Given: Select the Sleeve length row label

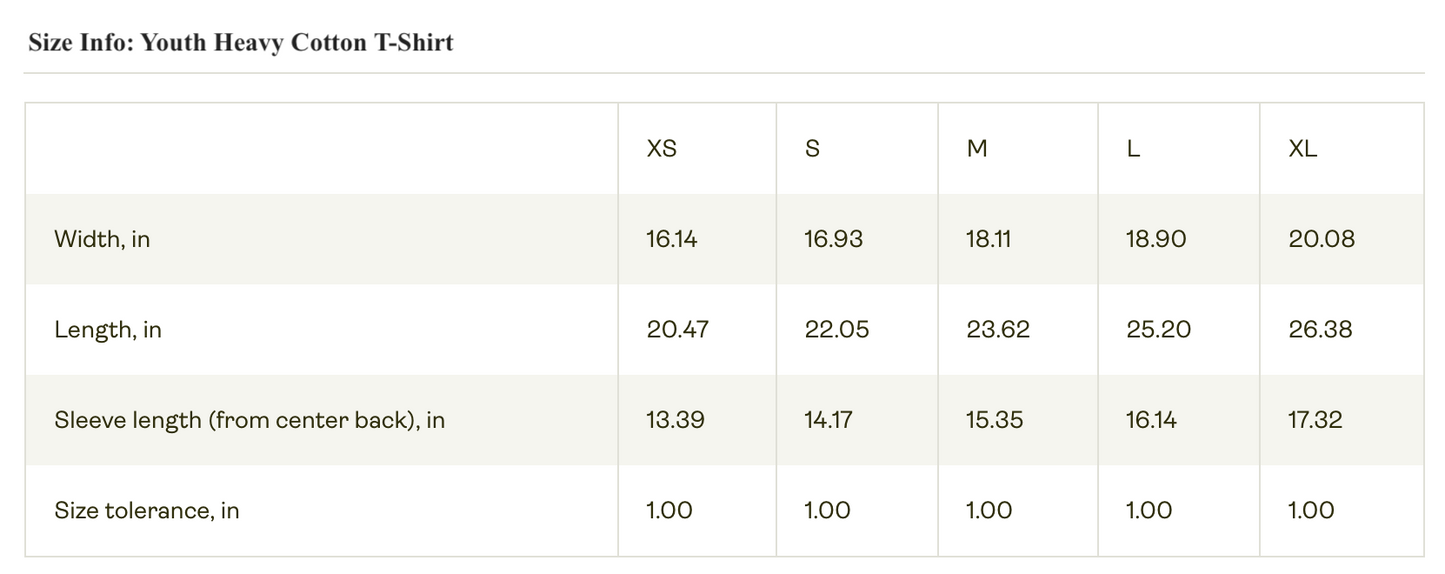Looking at the screenshot, I should coord(249,420).
